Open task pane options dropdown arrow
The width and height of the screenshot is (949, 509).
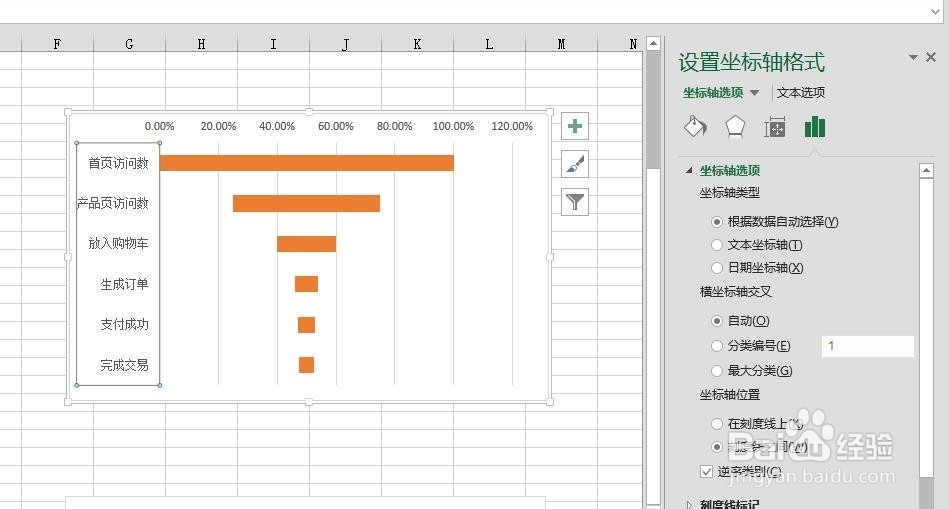pos(913,57)
